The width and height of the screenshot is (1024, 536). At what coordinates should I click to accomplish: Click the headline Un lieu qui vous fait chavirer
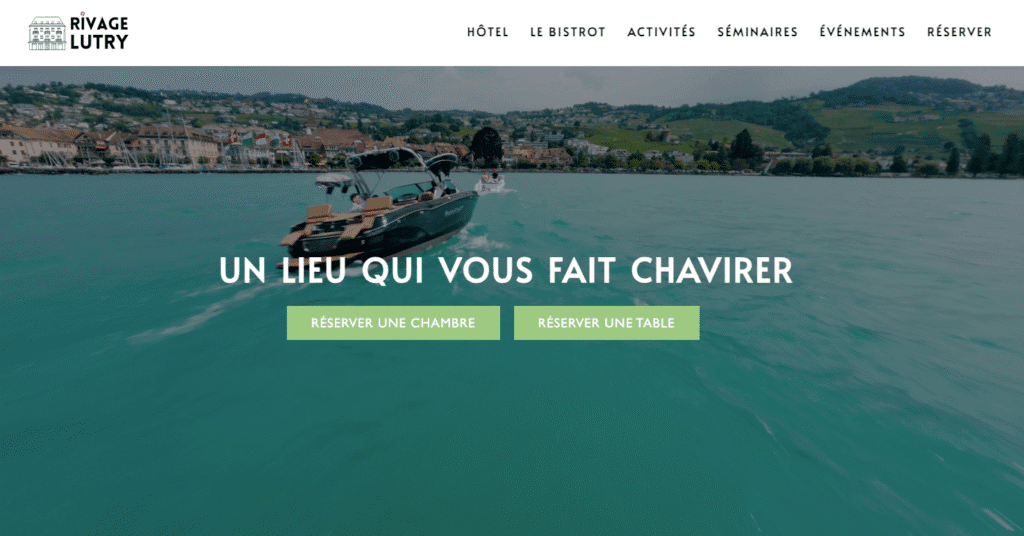coord(505,270)
